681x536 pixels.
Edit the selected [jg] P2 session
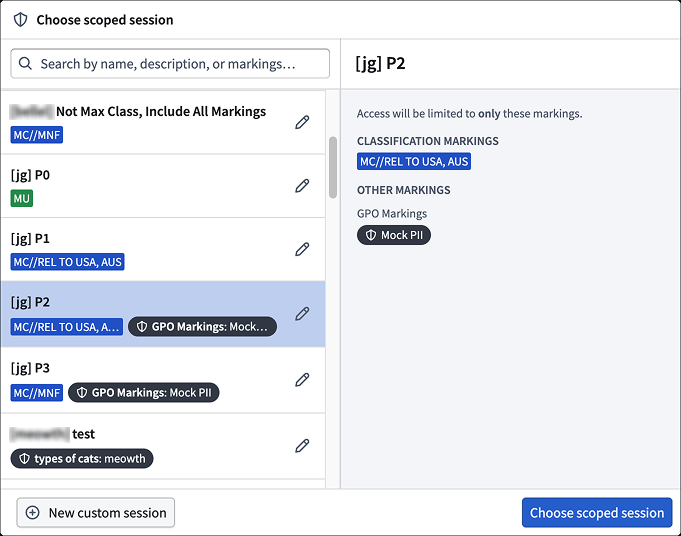[302, 313]
